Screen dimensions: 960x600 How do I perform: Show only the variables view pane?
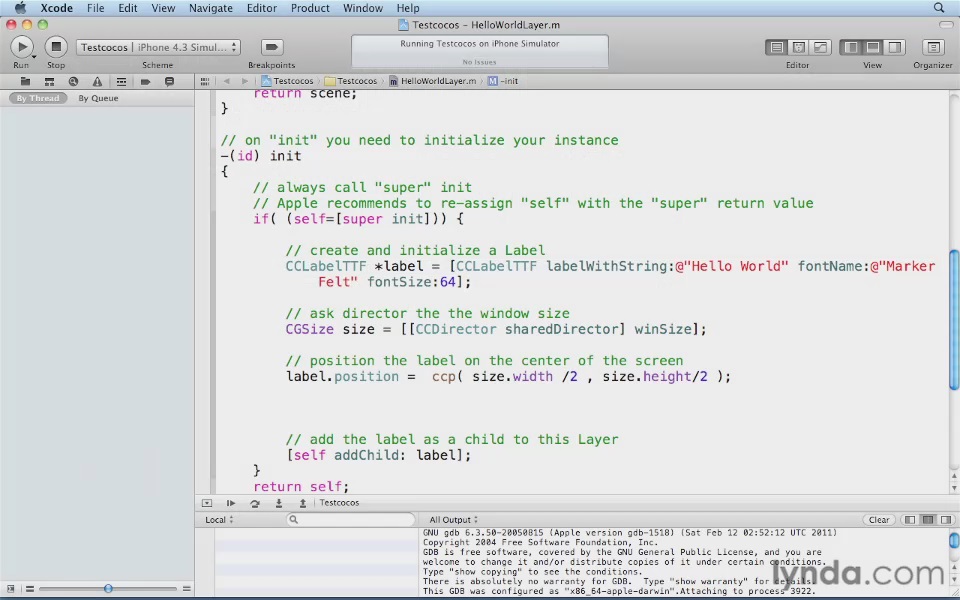click(910, 520)
